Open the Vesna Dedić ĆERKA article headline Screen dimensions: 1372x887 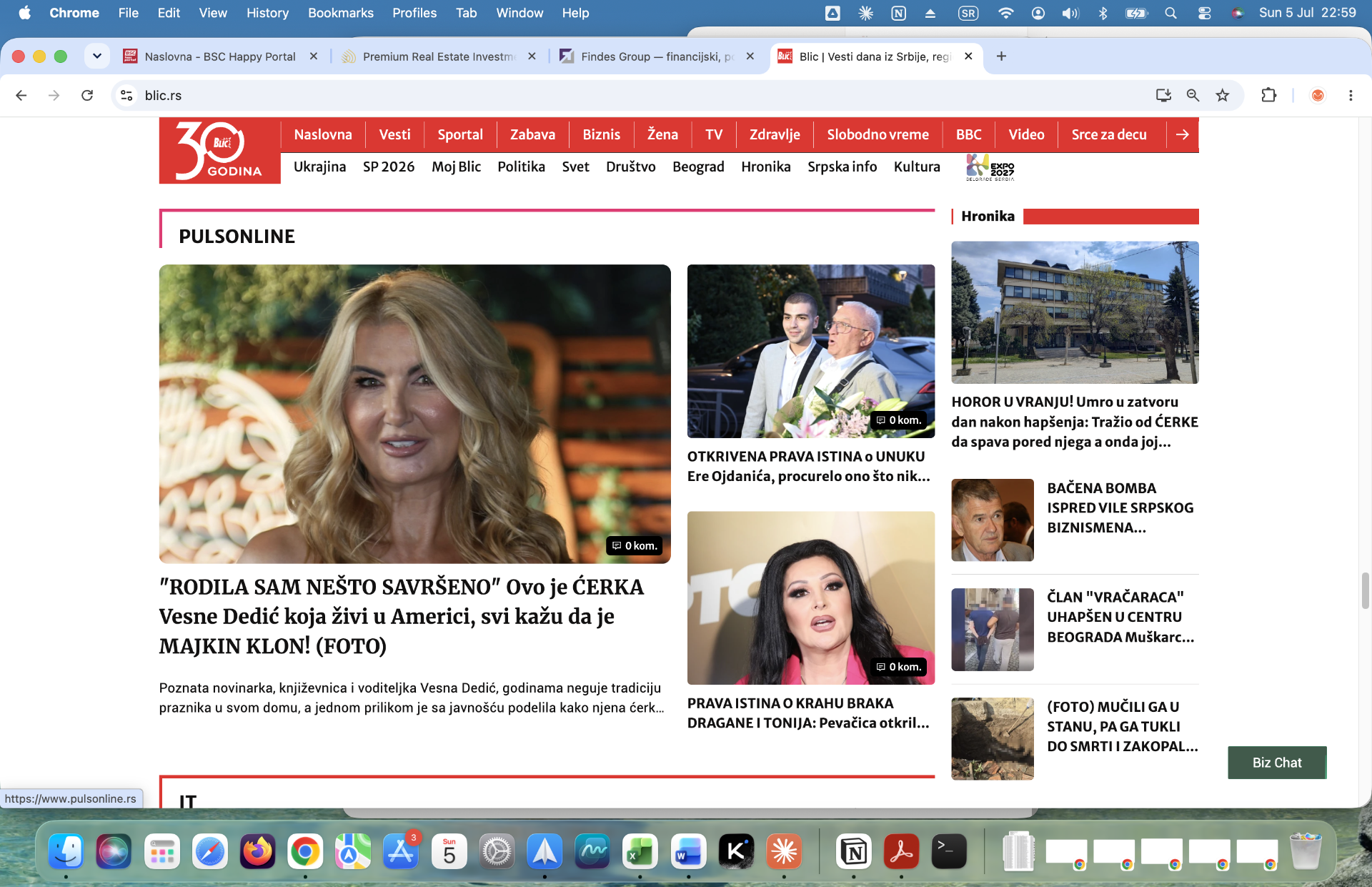point(402,616)
